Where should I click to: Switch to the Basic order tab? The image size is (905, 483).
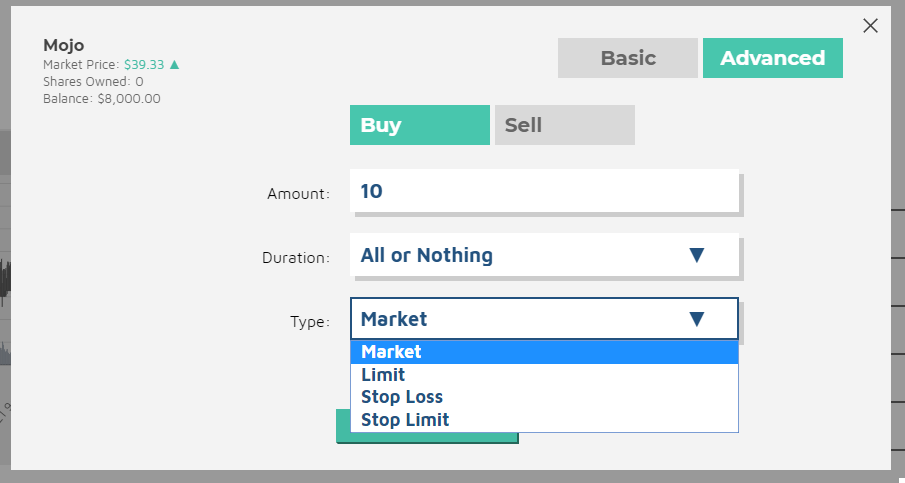pyautogui.click(x=627, y=58)
